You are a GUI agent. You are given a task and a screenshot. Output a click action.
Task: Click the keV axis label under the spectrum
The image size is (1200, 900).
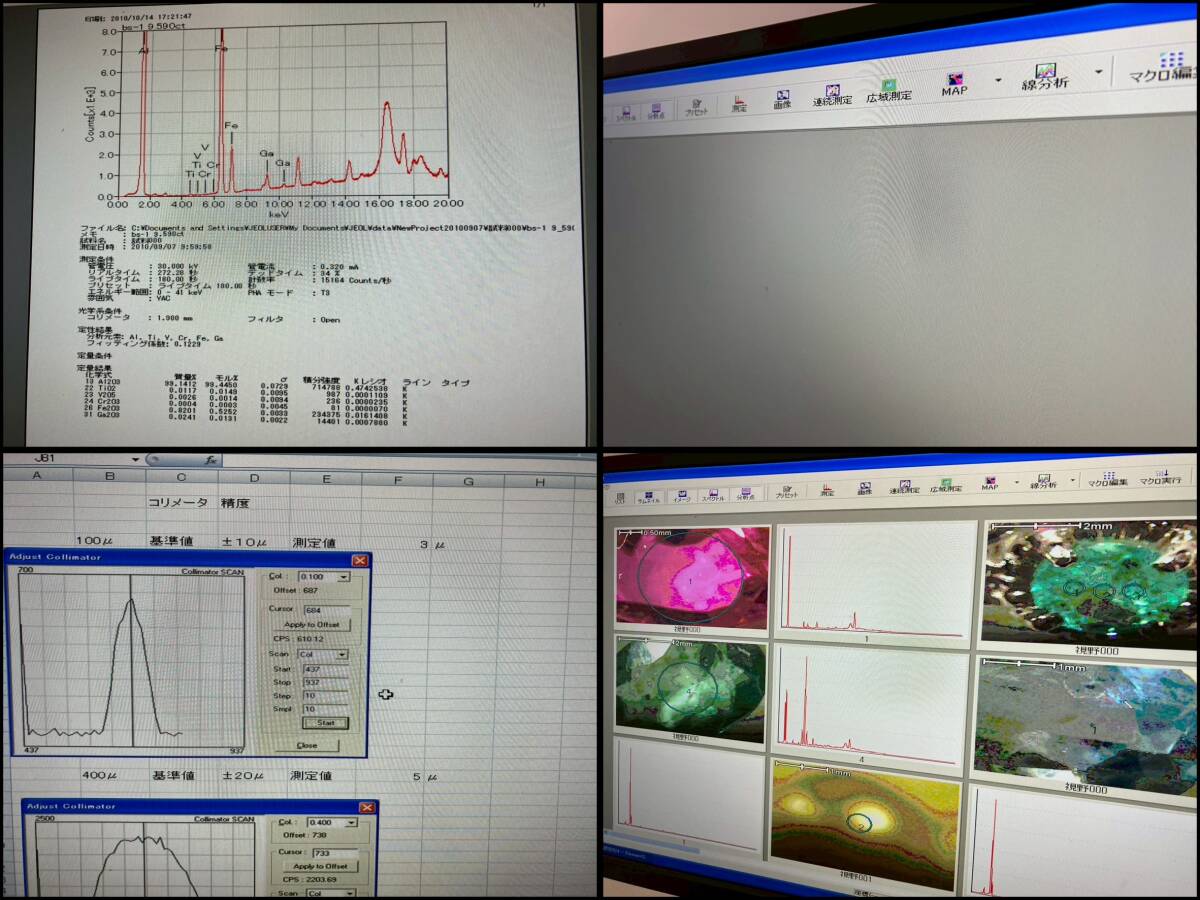click(x=279, y=214)
